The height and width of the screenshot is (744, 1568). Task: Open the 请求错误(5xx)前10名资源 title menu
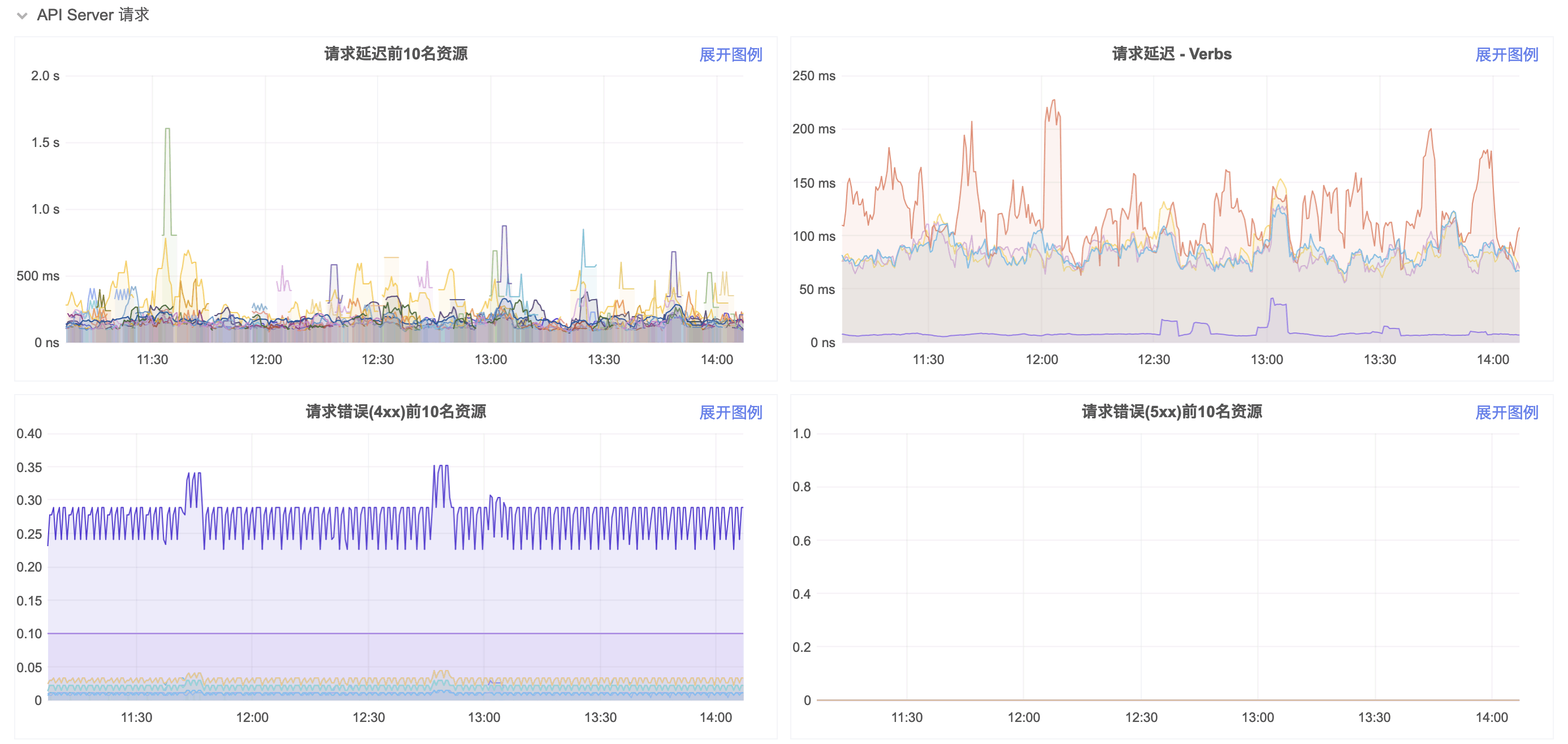(1171, 412)
